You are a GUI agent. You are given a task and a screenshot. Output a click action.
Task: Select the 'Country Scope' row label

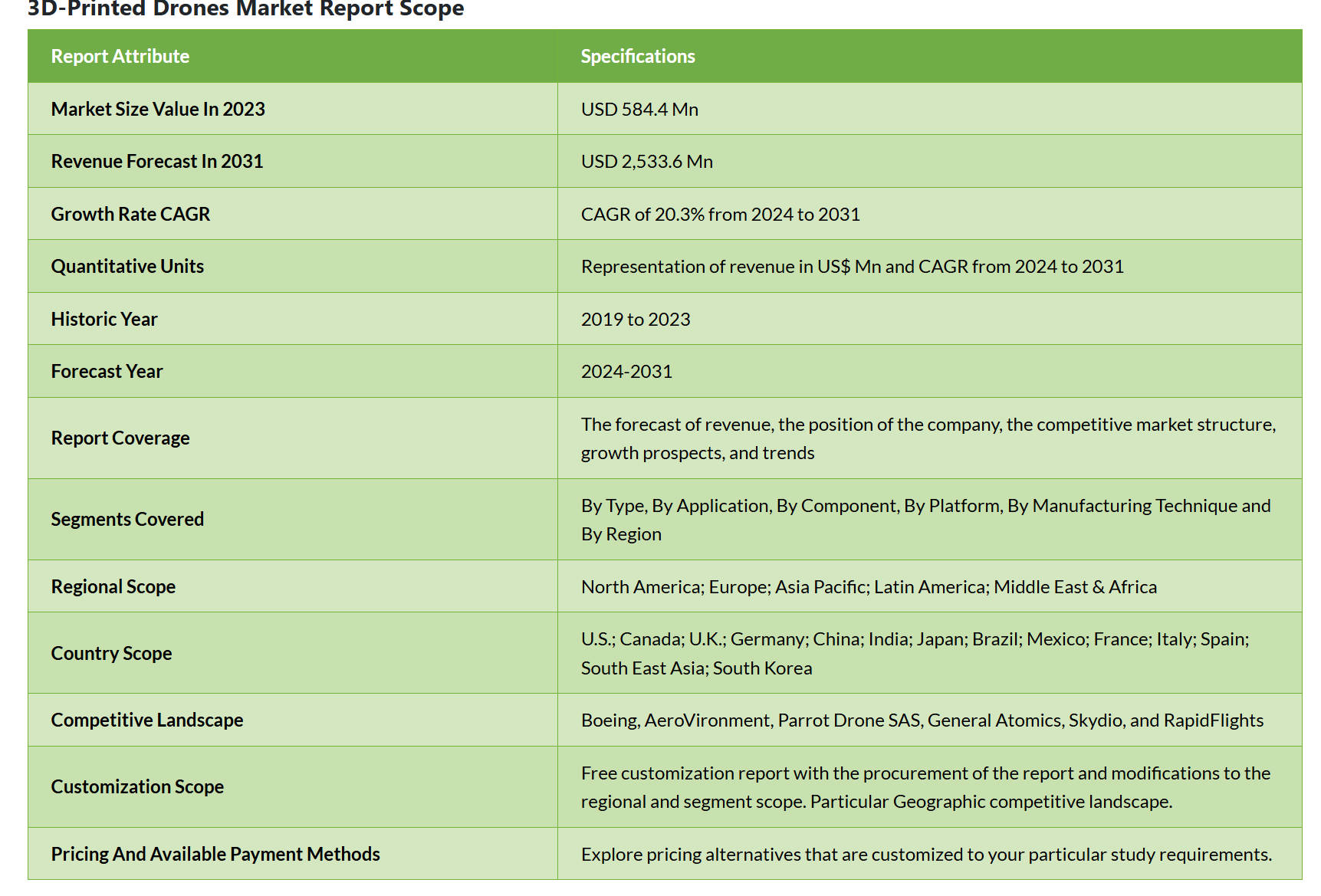(x=111, y=654)
